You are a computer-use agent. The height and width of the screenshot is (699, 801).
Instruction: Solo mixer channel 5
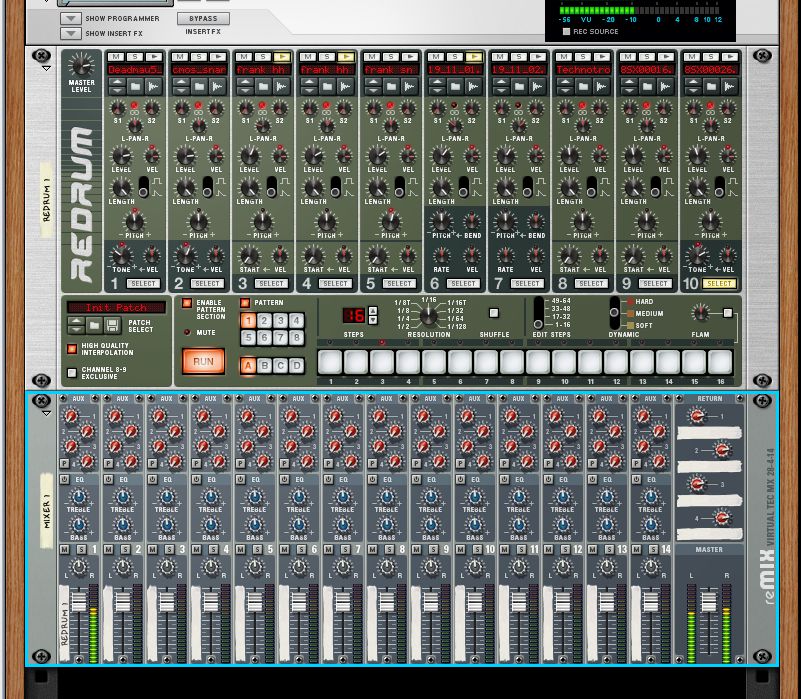pyautogui.click(x=257, y=550)
